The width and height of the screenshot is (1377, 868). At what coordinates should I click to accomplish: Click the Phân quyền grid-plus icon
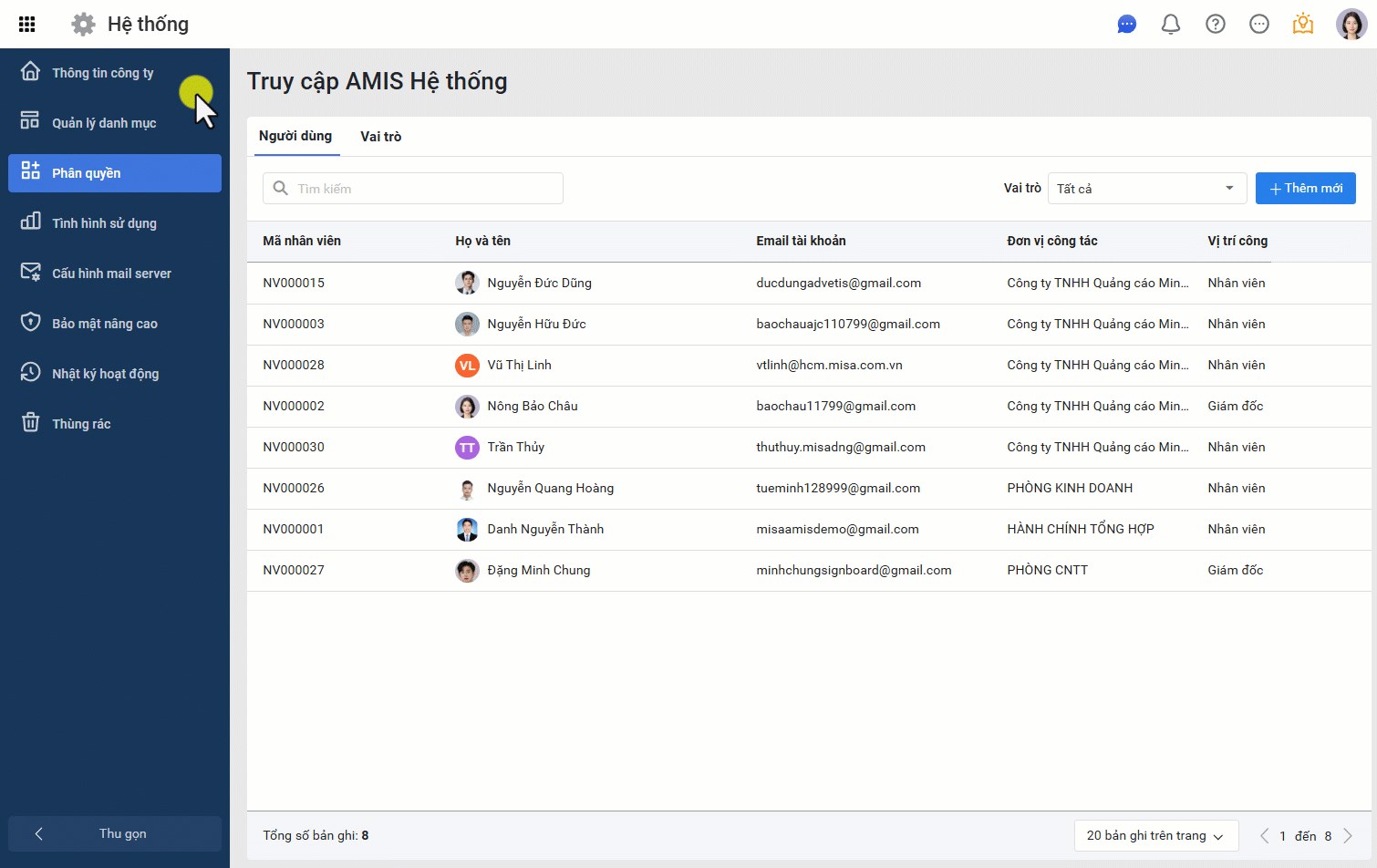[30, 170]
